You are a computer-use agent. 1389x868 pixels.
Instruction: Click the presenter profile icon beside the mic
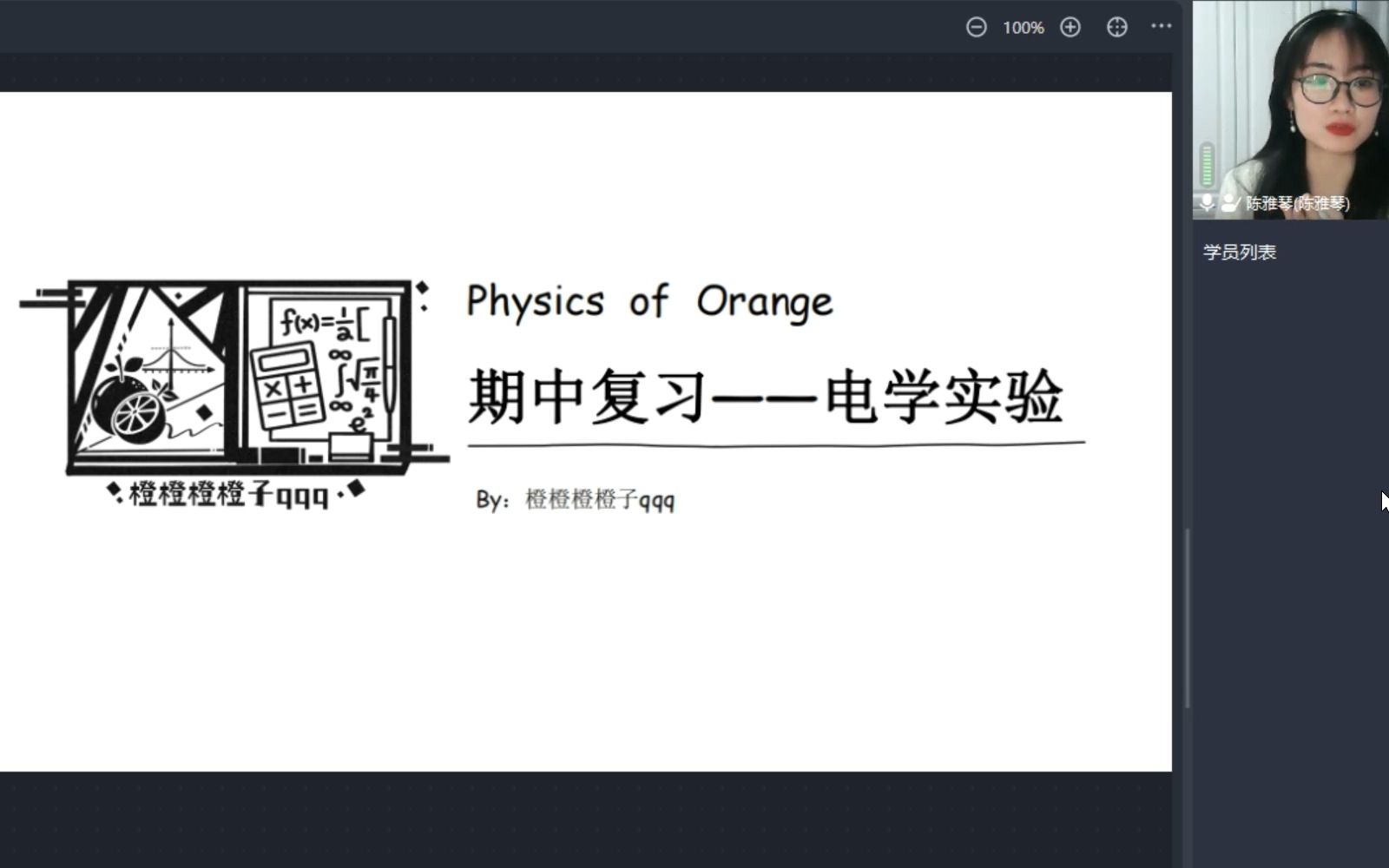(x=1229, y=205)
